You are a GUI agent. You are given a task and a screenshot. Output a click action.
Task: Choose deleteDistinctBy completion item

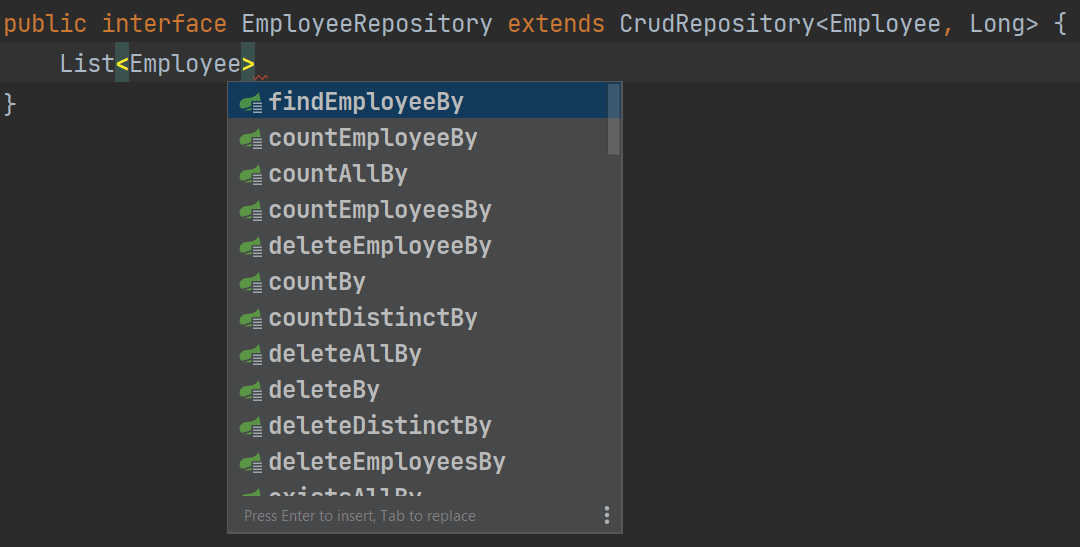(380, 426)
